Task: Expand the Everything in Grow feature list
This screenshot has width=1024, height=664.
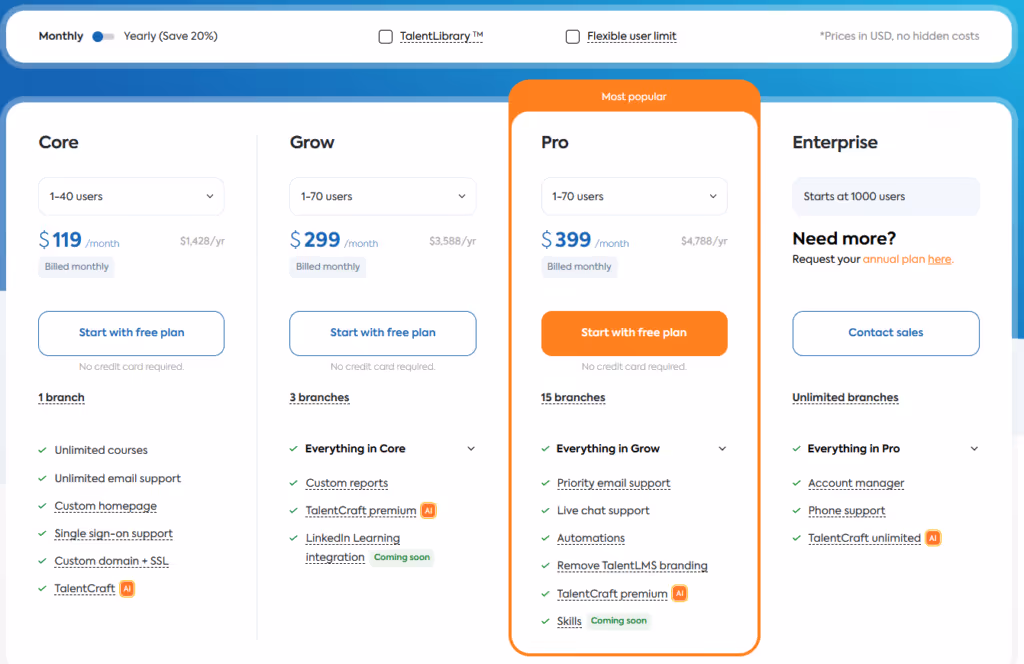Action: [722, 448]
